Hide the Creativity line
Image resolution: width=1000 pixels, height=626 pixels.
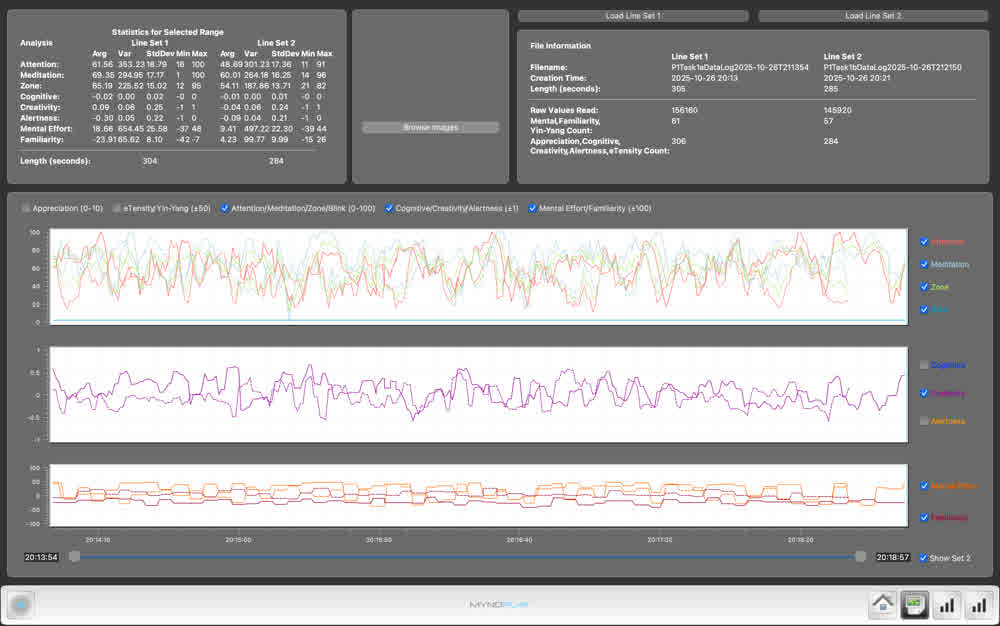coord(924,393)
